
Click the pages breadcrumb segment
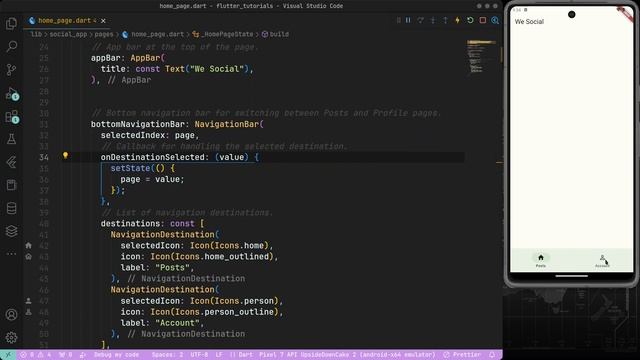tap(104, 34)
